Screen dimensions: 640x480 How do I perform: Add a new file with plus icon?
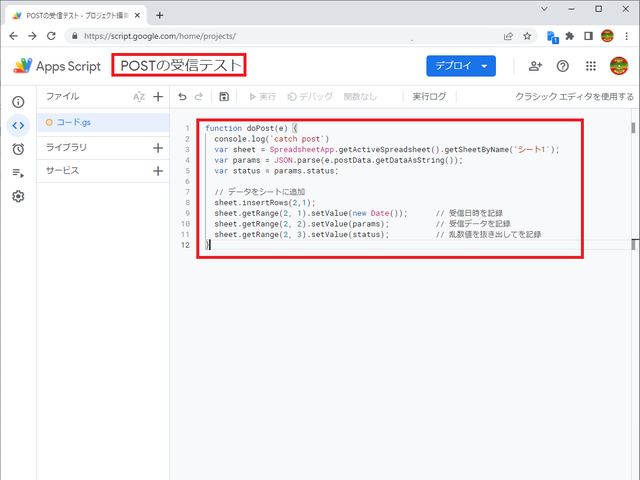point(157,97)
